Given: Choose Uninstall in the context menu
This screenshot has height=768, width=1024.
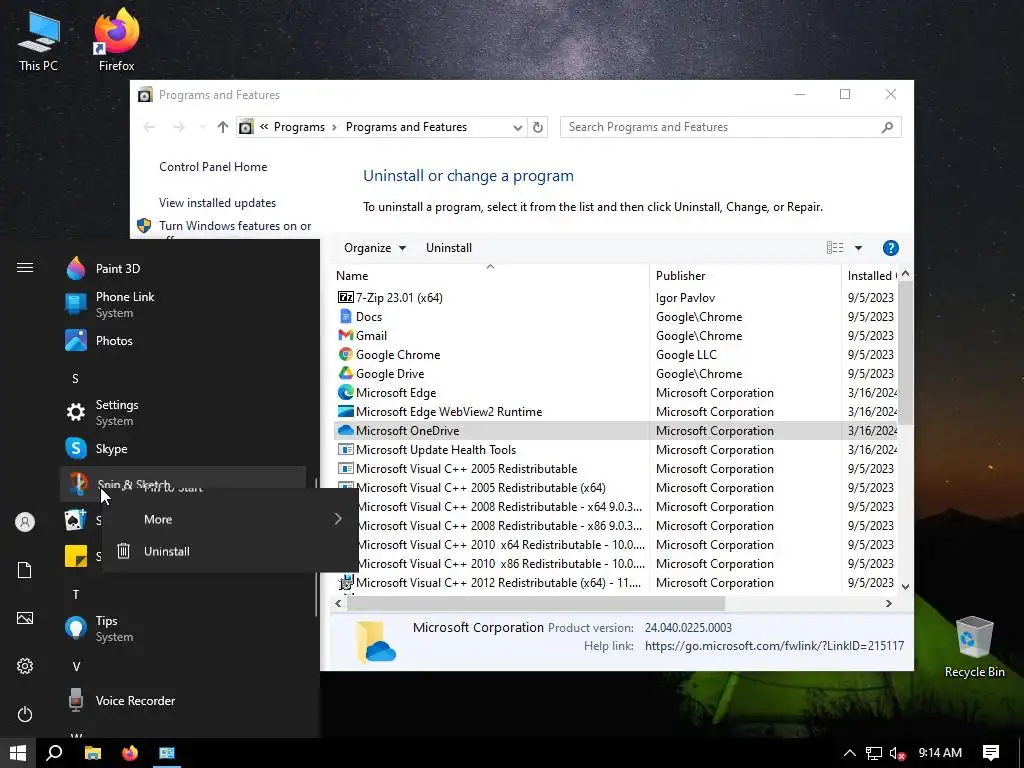Looking at the screenshot, I should tap(230, 551).
